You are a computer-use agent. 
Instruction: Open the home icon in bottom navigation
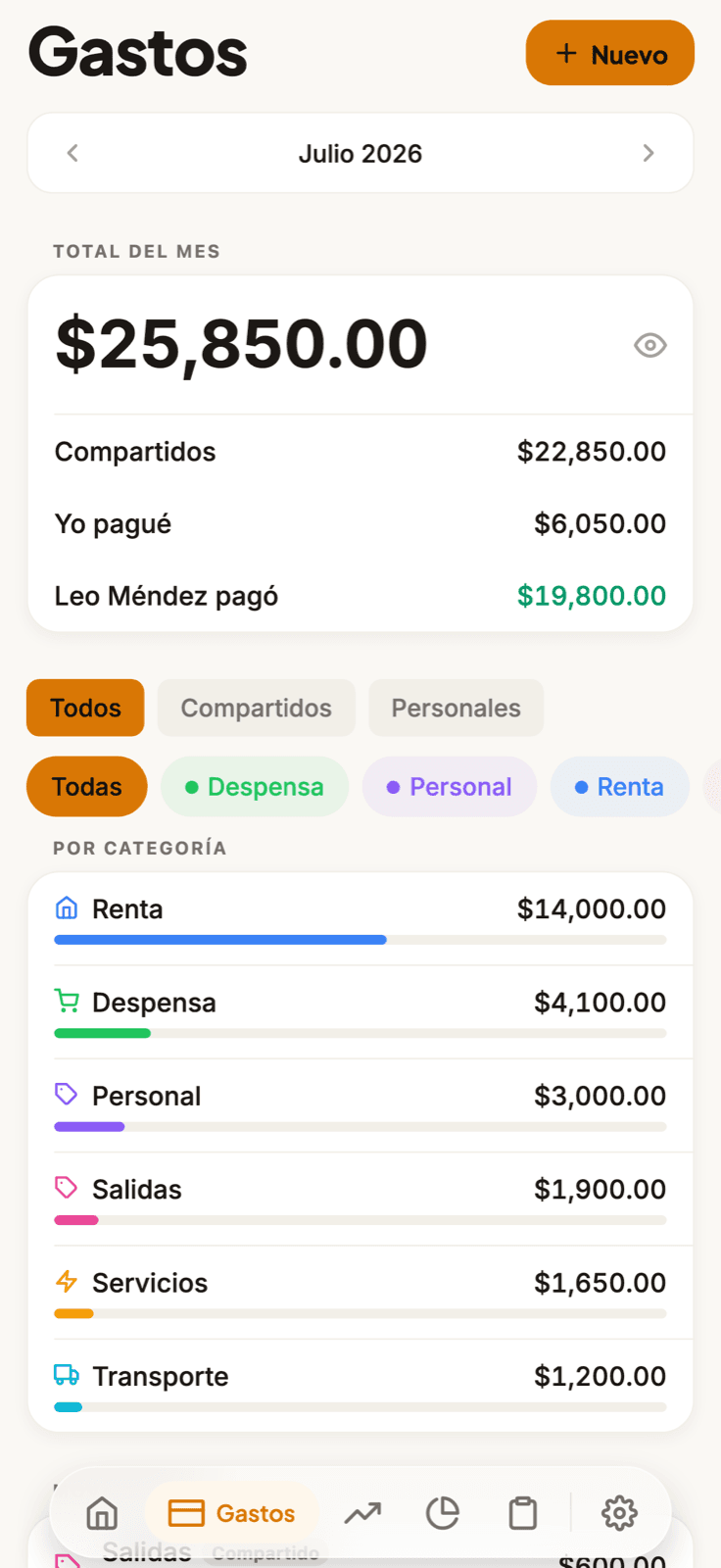click(x=102, y=1513)
